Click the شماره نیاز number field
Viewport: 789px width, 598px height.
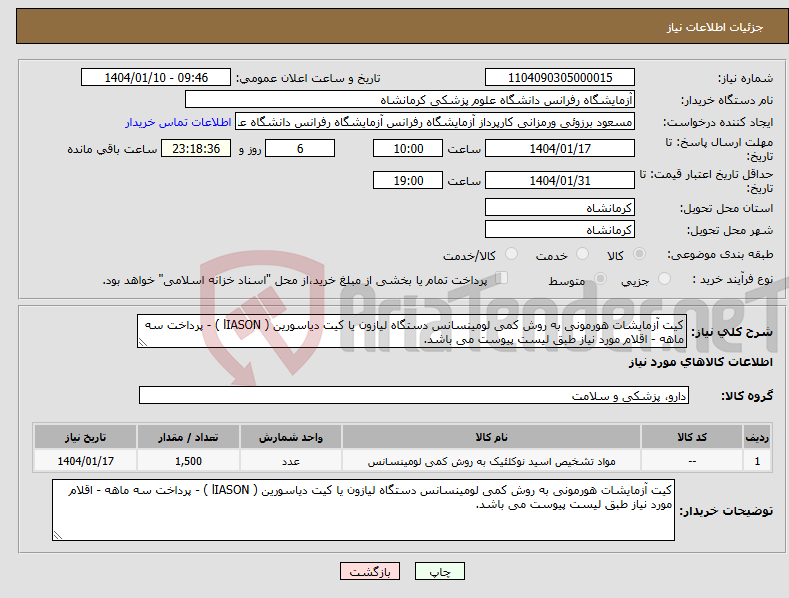coord(560,78)
